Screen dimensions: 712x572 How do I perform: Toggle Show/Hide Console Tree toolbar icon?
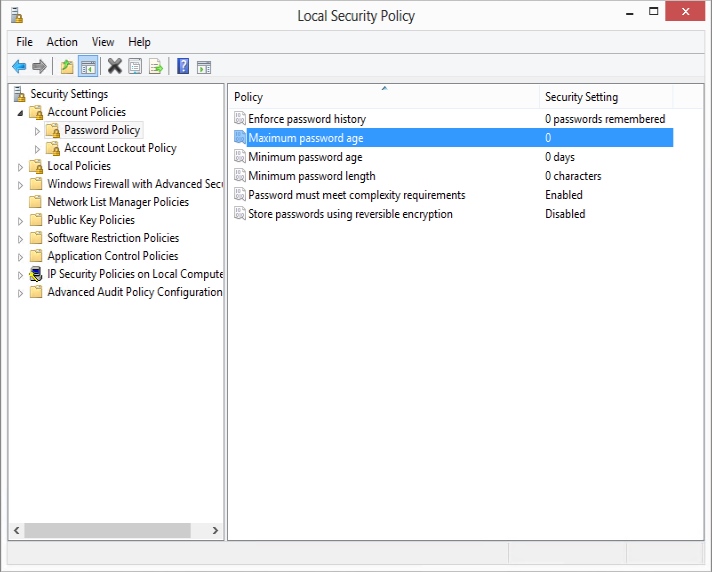pos(88,67)
